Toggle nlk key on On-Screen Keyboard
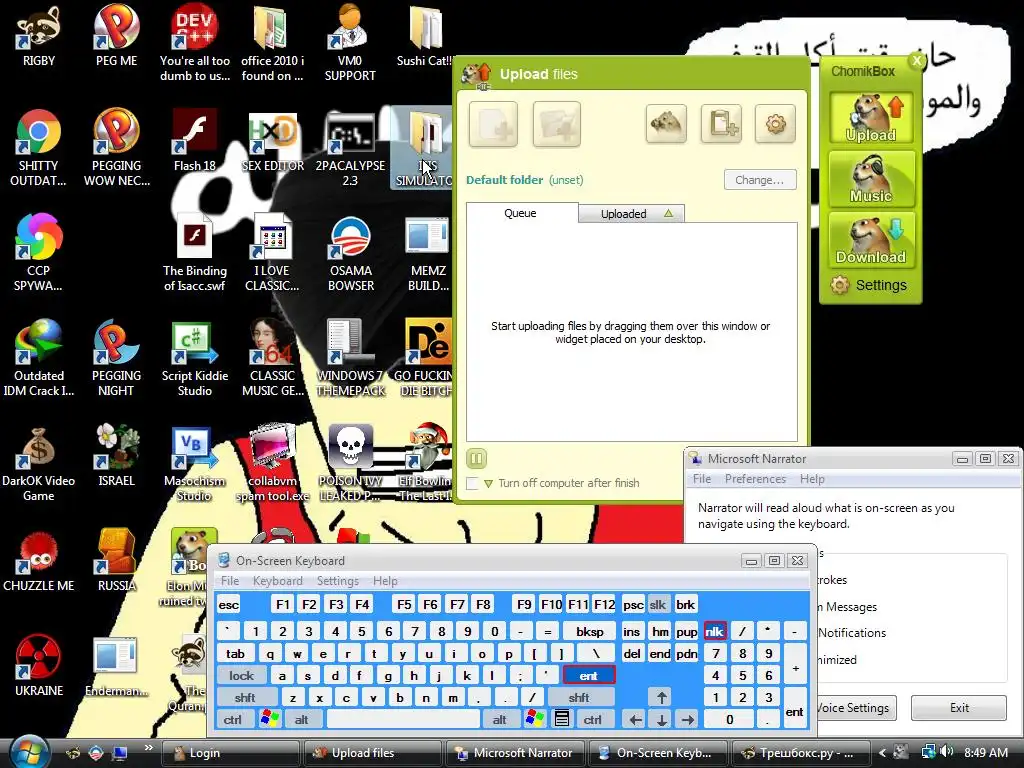Screen dimensions: 1024x768 (714, 632)
